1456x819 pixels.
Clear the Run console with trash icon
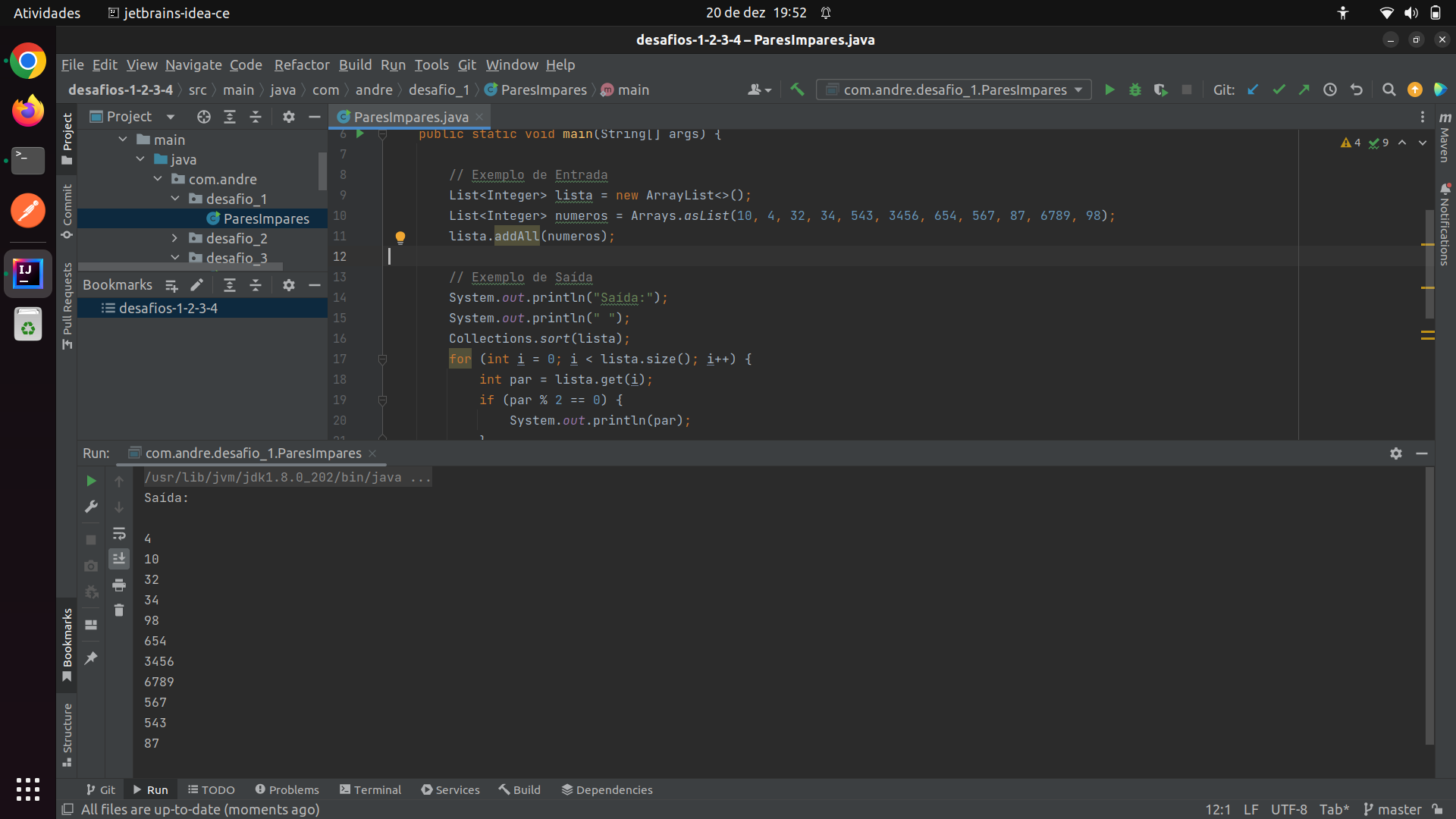tap(119, 609)
